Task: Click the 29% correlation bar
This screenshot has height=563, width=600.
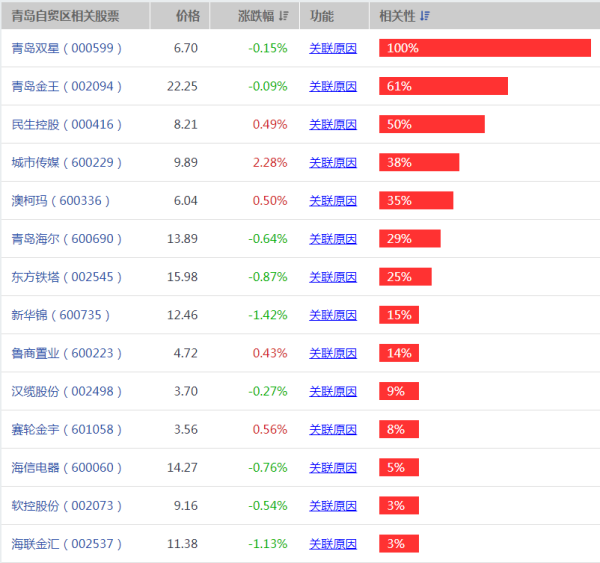Action: click(x=410, y=238)
